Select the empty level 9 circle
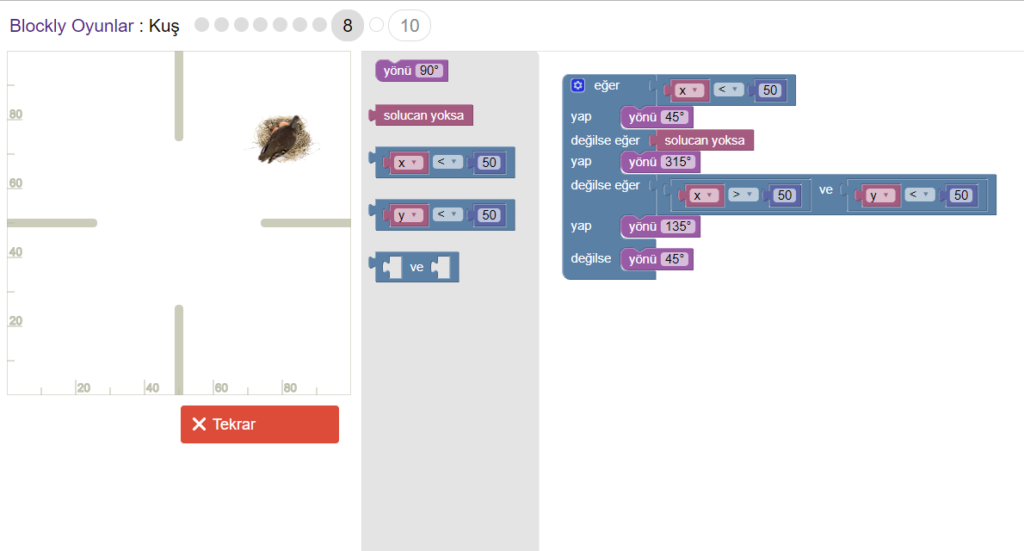Image resolution: width=1024 pixels, height=551 pixels. point(376,25)
